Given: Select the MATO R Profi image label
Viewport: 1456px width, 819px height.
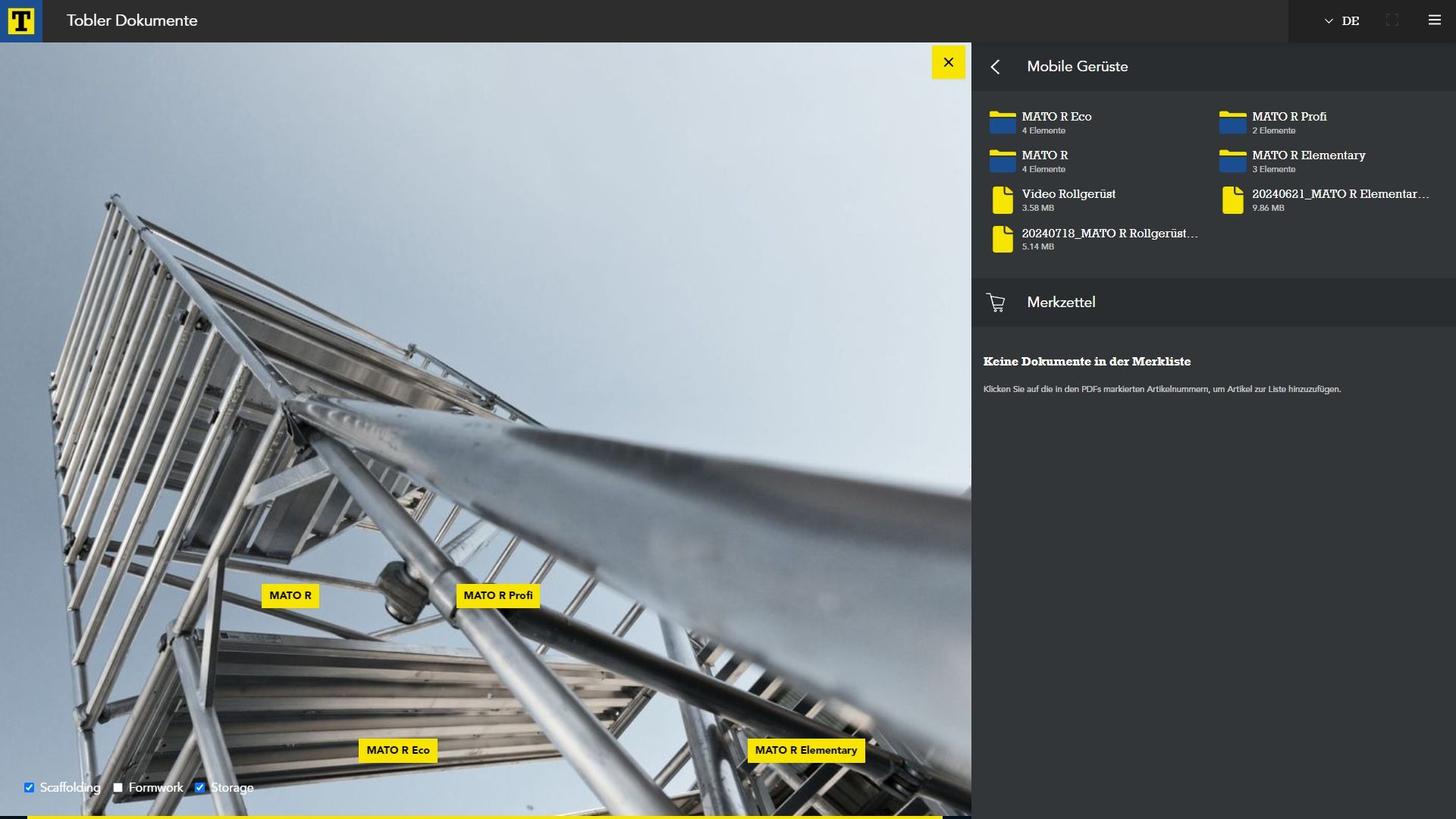Looking at the screenshot, I should [497, 596].
